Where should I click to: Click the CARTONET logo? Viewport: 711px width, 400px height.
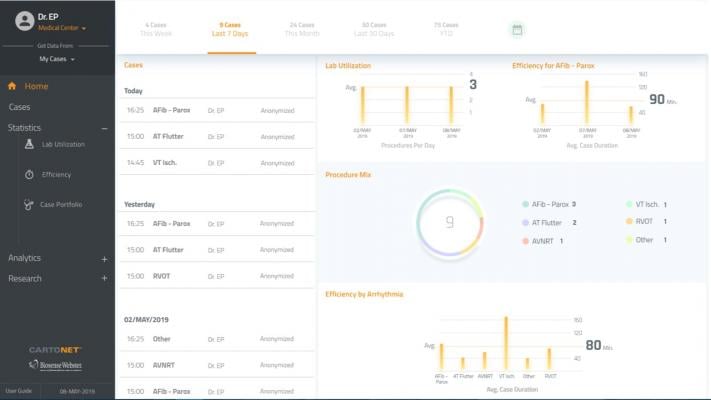click(56, 350)
